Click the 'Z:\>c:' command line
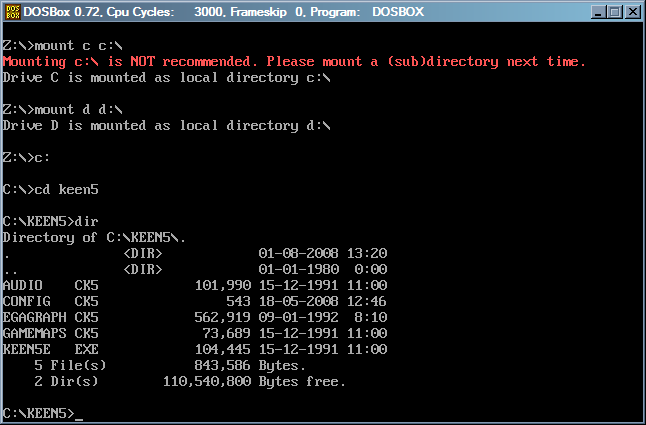Image resolution: width=646 pixels, height=425 pixels. 26,158
